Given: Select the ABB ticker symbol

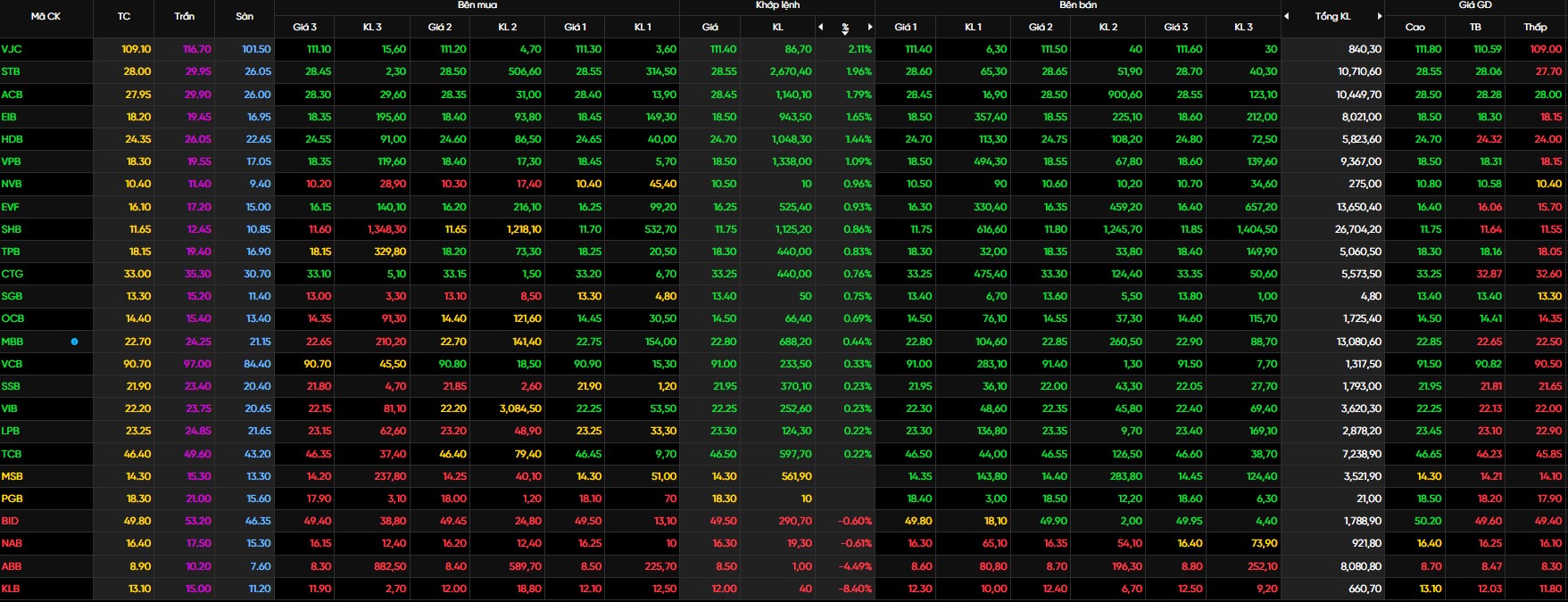Looking at the screenshot, I should tap(12, 566).
